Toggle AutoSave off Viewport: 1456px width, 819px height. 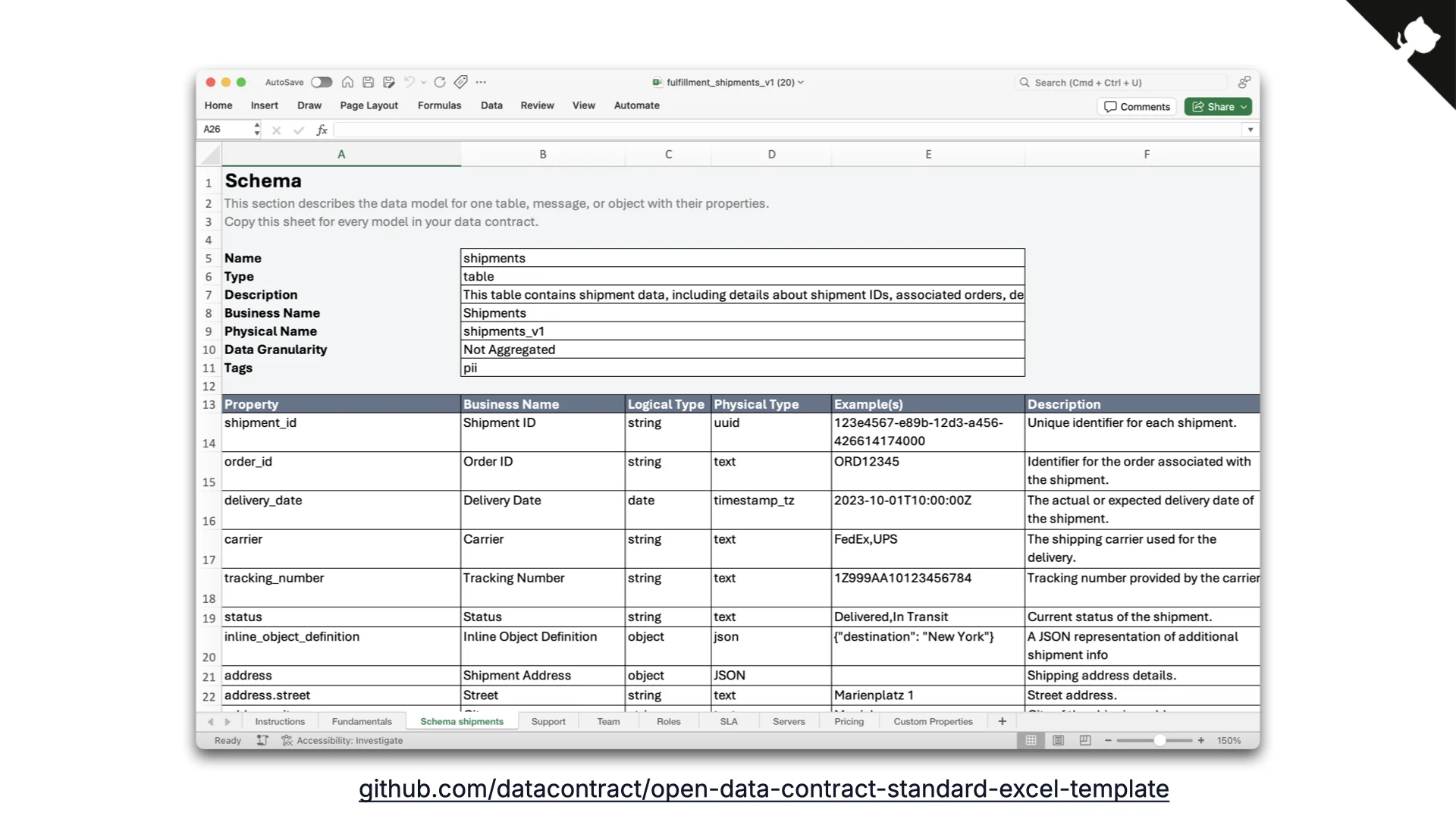pos(322,82)
